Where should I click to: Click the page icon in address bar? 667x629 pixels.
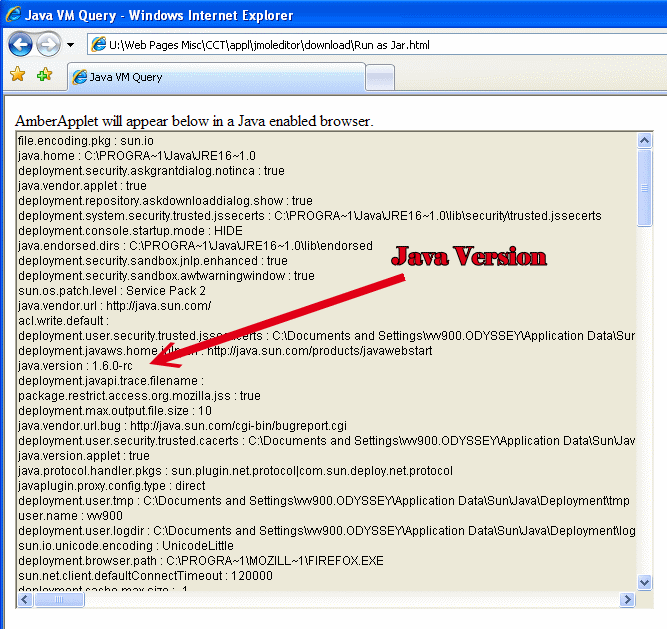99,44
